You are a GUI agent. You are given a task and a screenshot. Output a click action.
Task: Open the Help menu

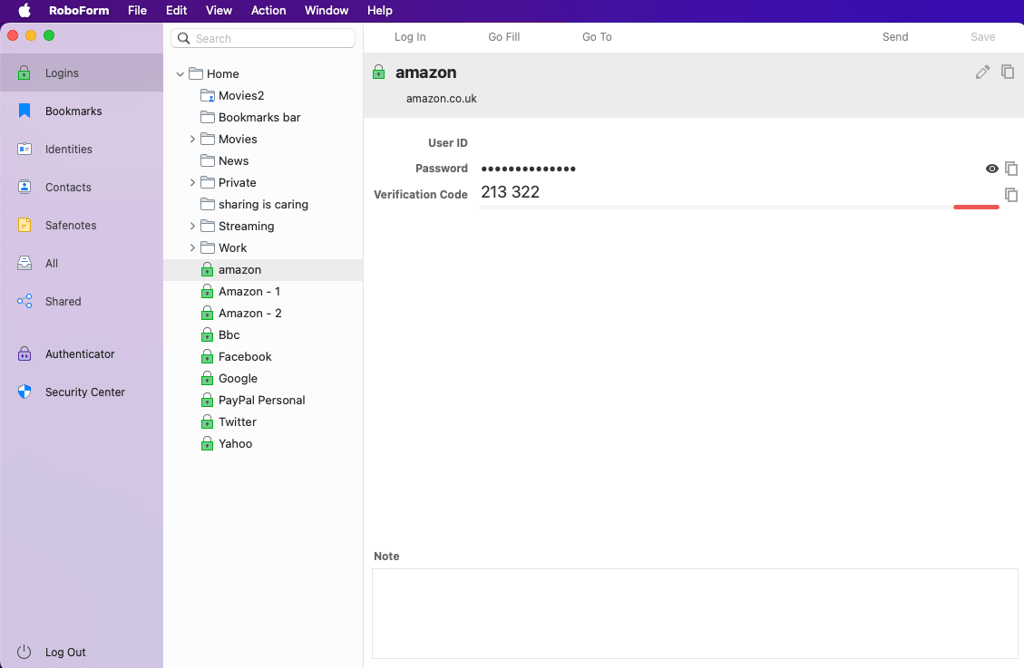(379, 10)
